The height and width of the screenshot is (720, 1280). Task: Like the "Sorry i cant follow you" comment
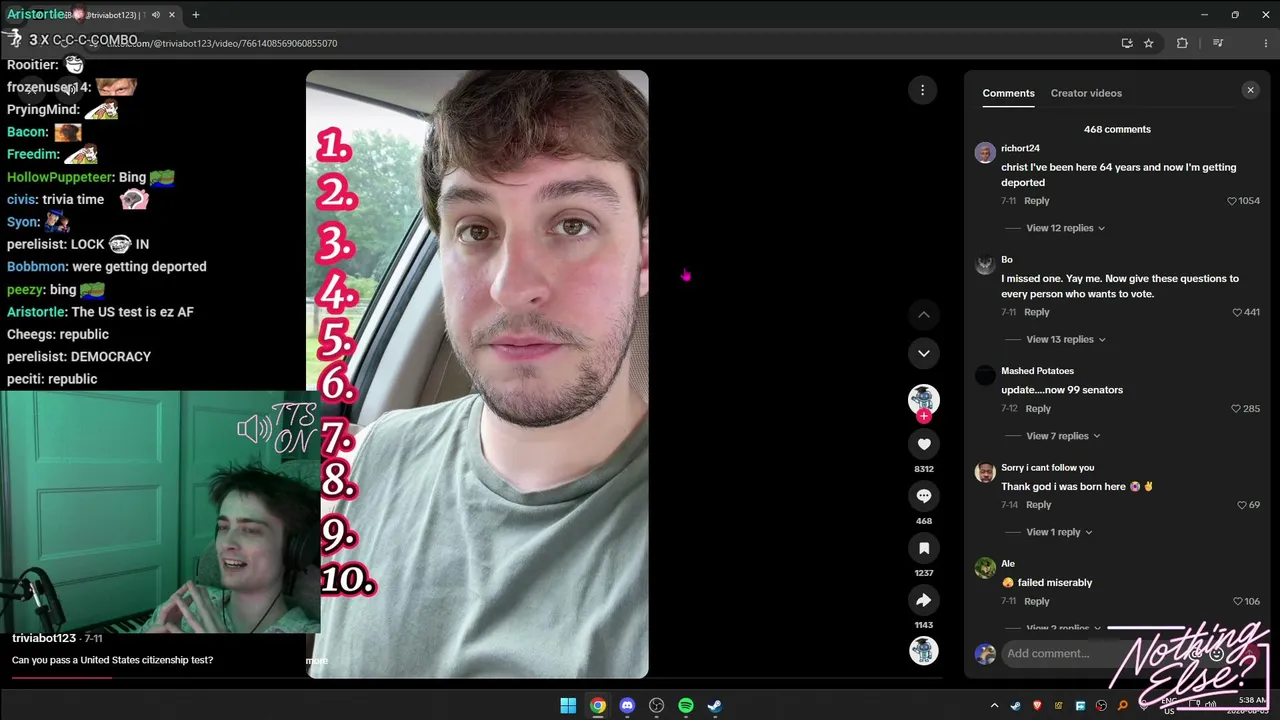tap(1243, 505)
